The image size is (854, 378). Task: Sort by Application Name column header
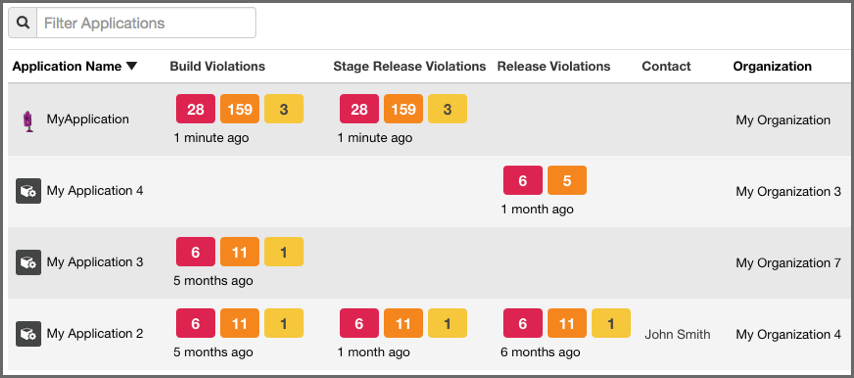(75, 66)
